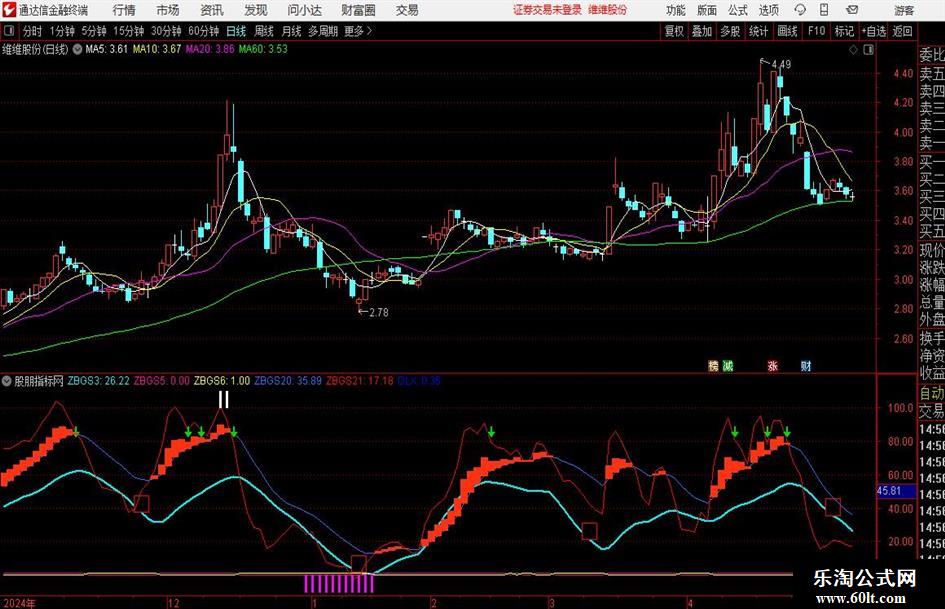
Task: Select the 日线 daily period tab
Action: click(x=236, y=31)
